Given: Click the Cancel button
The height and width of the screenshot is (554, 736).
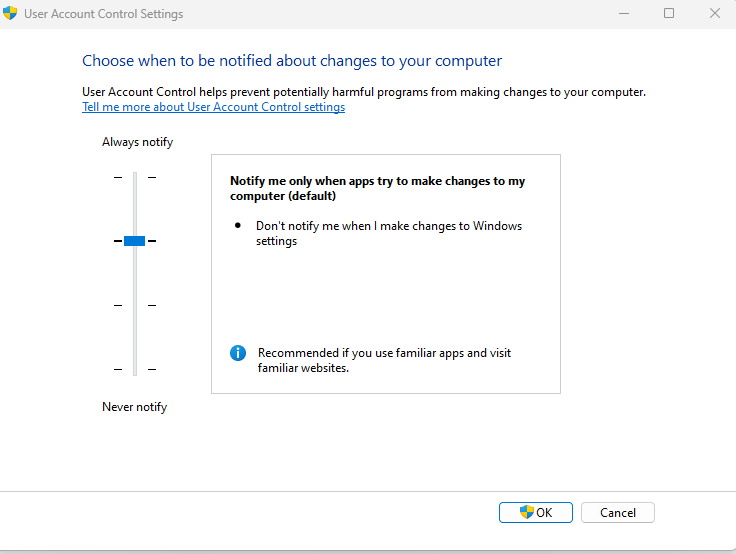Looking at the screenshot, I should pyautogui.click(x=618, y=512).
